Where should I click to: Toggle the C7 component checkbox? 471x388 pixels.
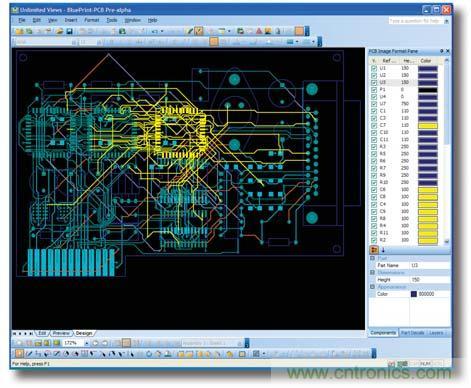pos(374,125)
